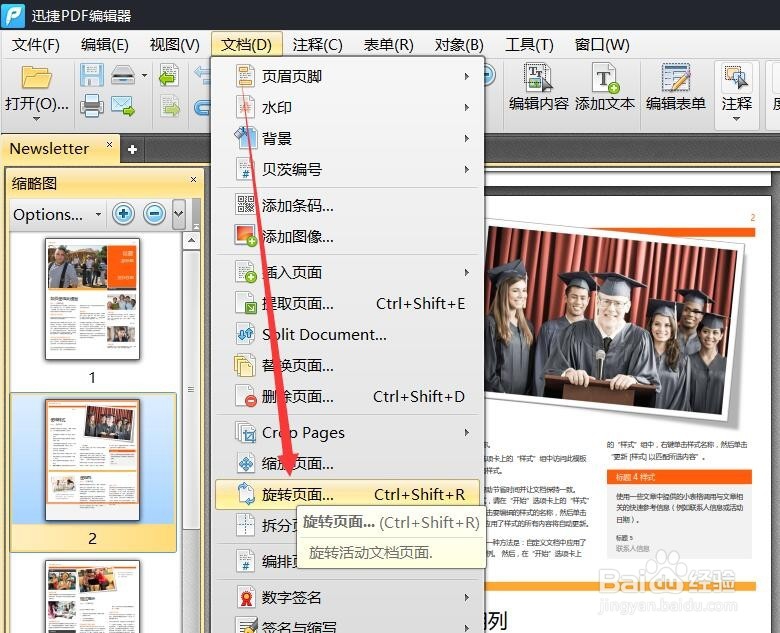Close the Newsletter tab
The width and height of the screenshot is (780, 633).
(x=109, y=144)
